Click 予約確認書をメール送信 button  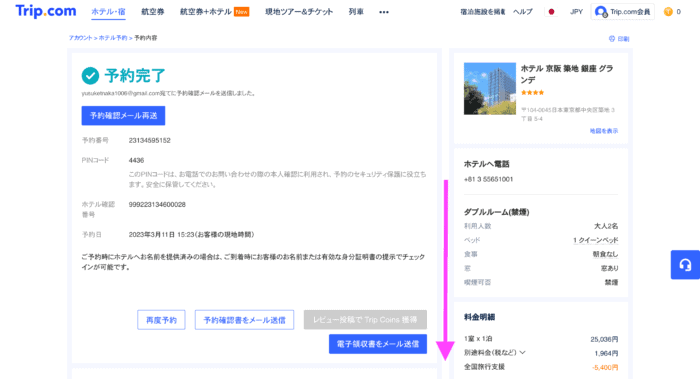tap(244, 320)
